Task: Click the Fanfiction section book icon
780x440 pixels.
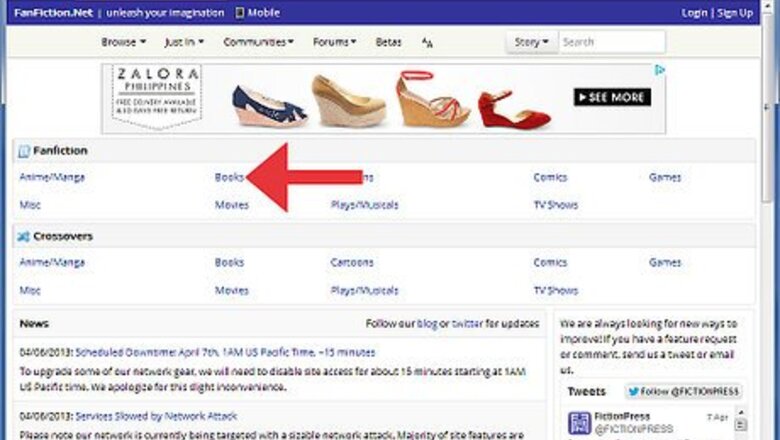Action: pyautogui.click(x=24, y=151)
